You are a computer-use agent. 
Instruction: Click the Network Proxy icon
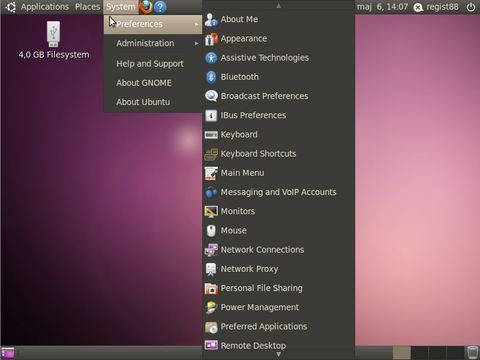pos(211,269)
